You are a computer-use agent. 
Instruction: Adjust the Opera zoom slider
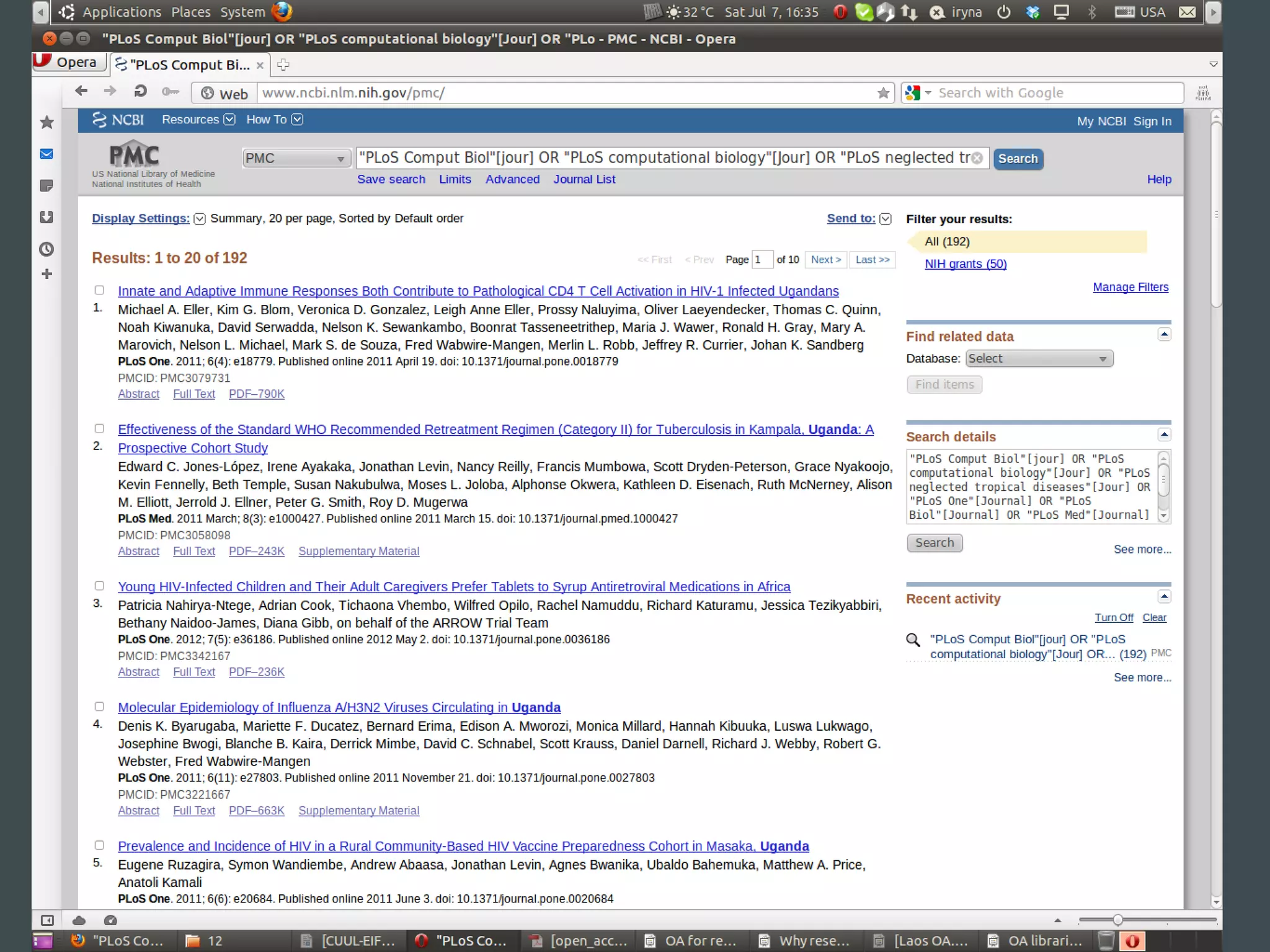[1117, 920]
